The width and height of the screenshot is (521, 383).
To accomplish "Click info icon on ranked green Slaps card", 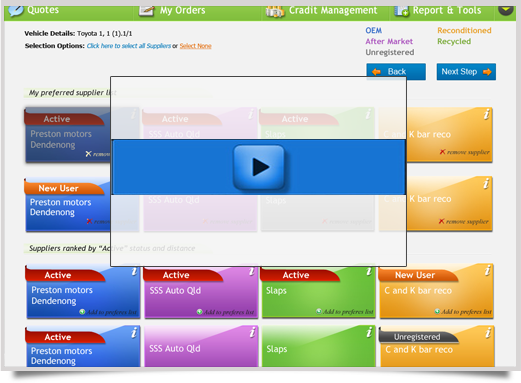I will (x=369, y=271).
